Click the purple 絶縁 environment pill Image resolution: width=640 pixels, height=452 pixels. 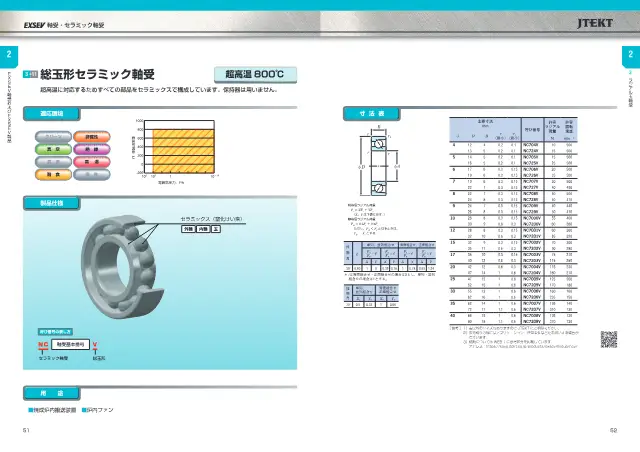[92, 149]
